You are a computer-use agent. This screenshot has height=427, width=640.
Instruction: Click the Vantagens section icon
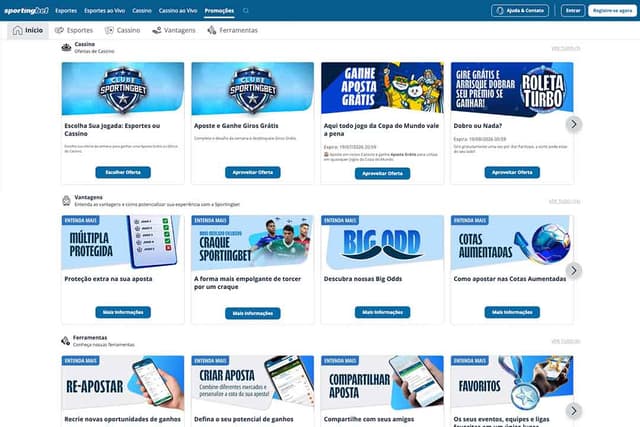(66, 200)
